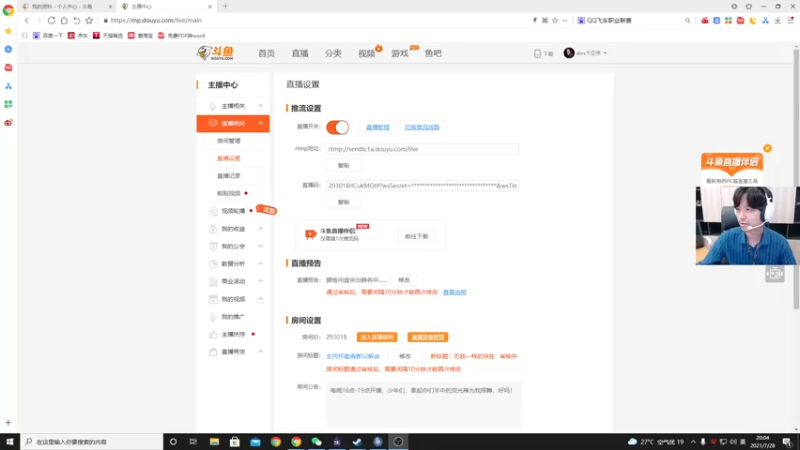Click the 数据分析 pie chart icon
Viewport: 800px width, 450px height.
pos(213,264)
